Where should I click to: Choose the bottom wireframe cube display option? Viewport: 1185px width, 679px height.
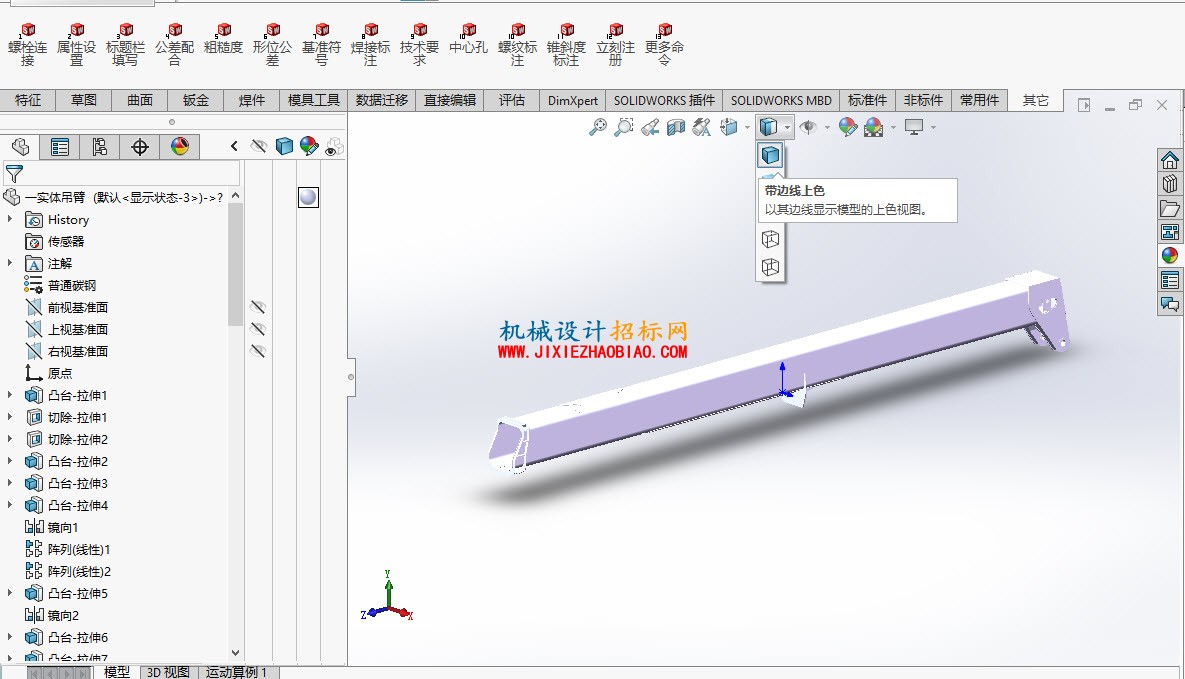click(x=770, y=267)
